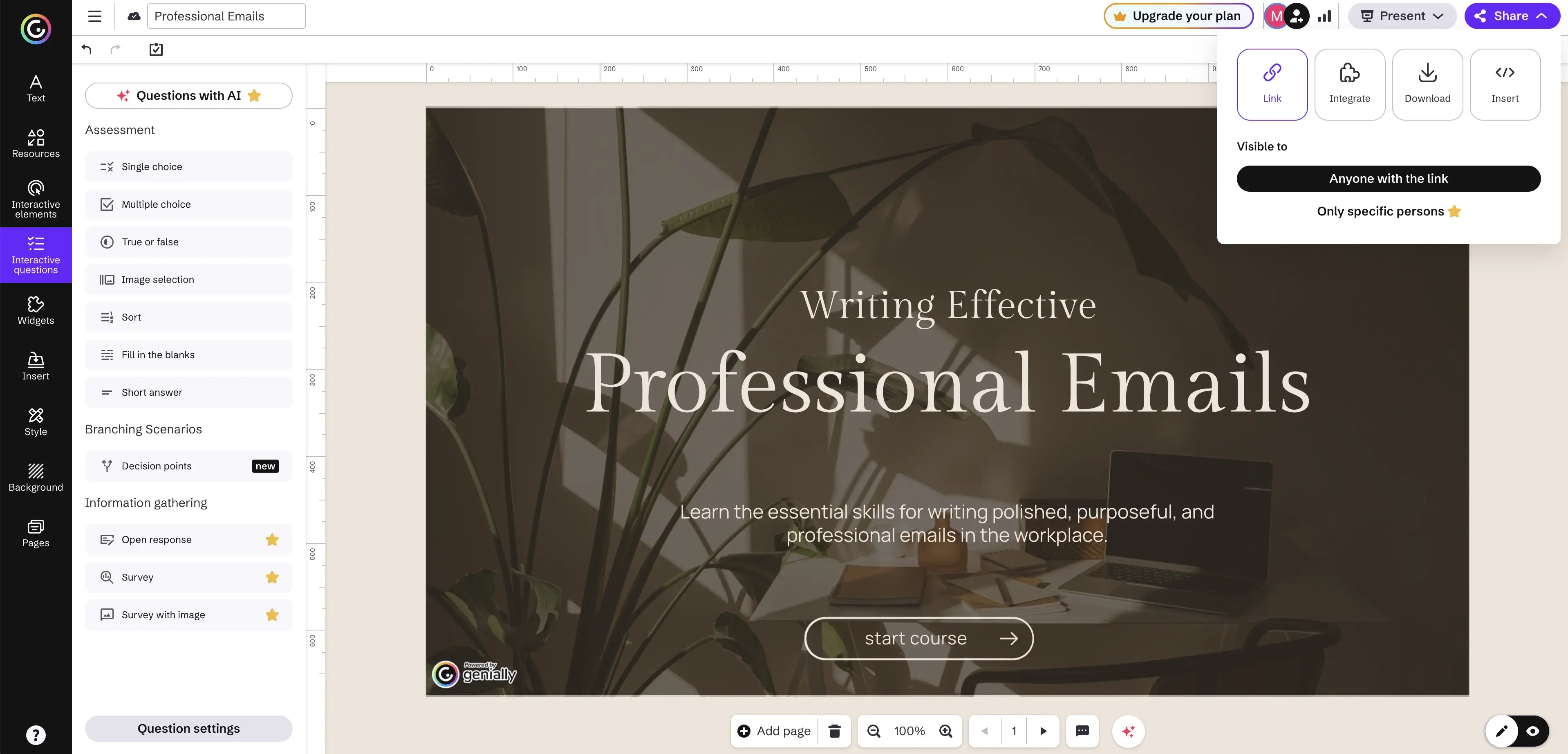This screenshot has height=754, width=1568.
Task: Delete page using the trash icon
Action: click(835, 731)
